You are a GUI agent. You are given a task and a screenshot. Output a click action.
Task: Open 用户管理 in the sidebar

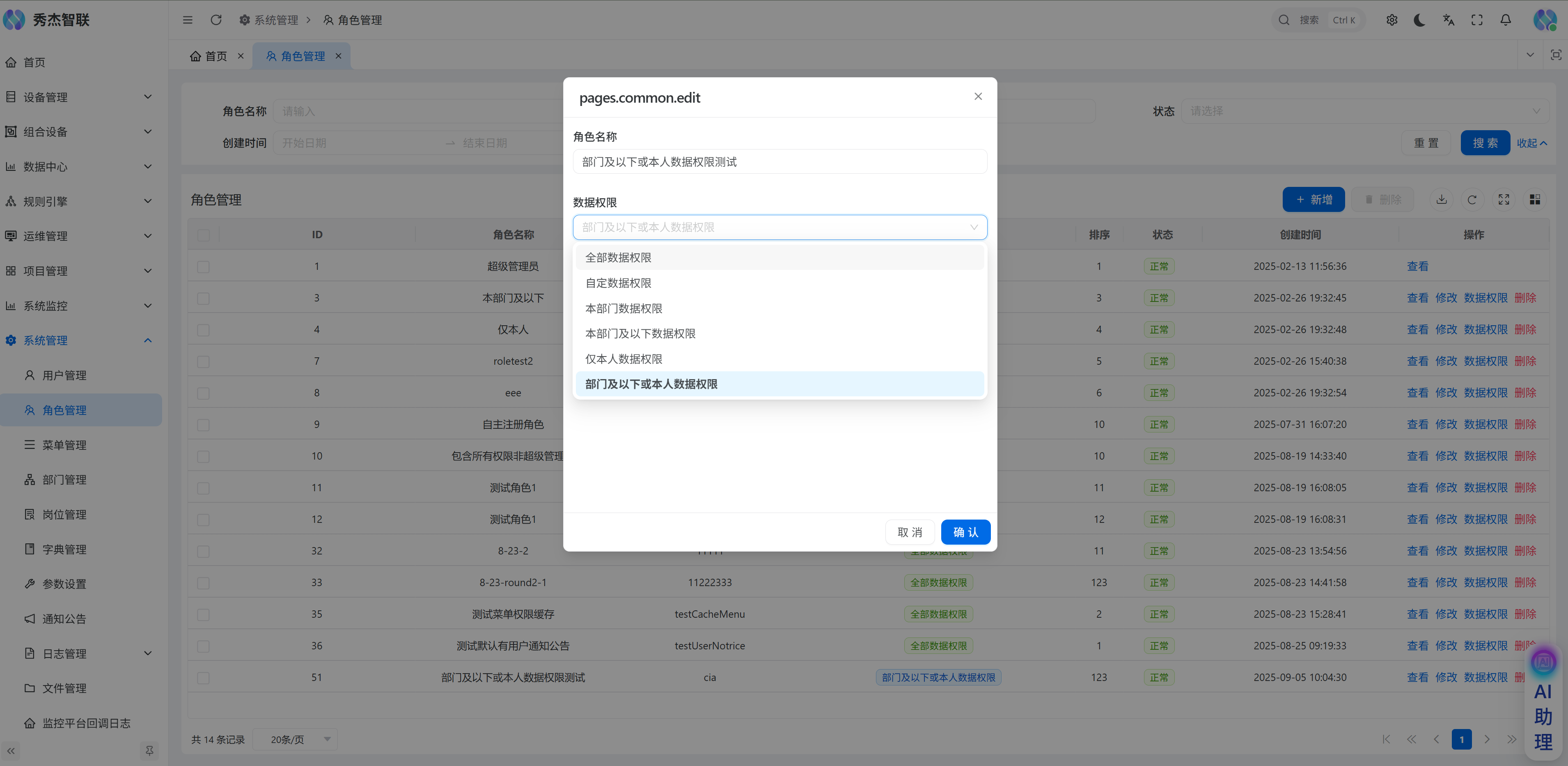click(x=64, y=376)
